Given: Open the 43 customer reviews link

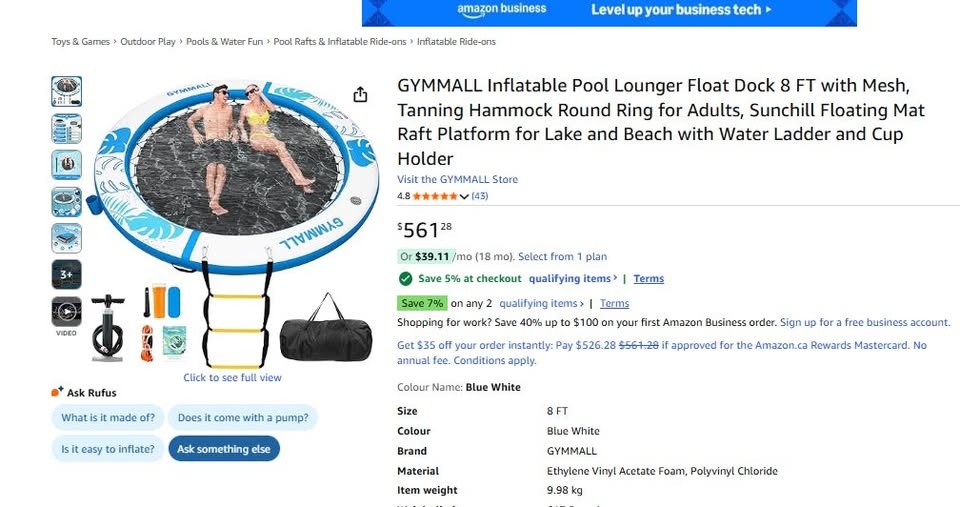Looking at the screenshot, I should click(x=479, y=196).
